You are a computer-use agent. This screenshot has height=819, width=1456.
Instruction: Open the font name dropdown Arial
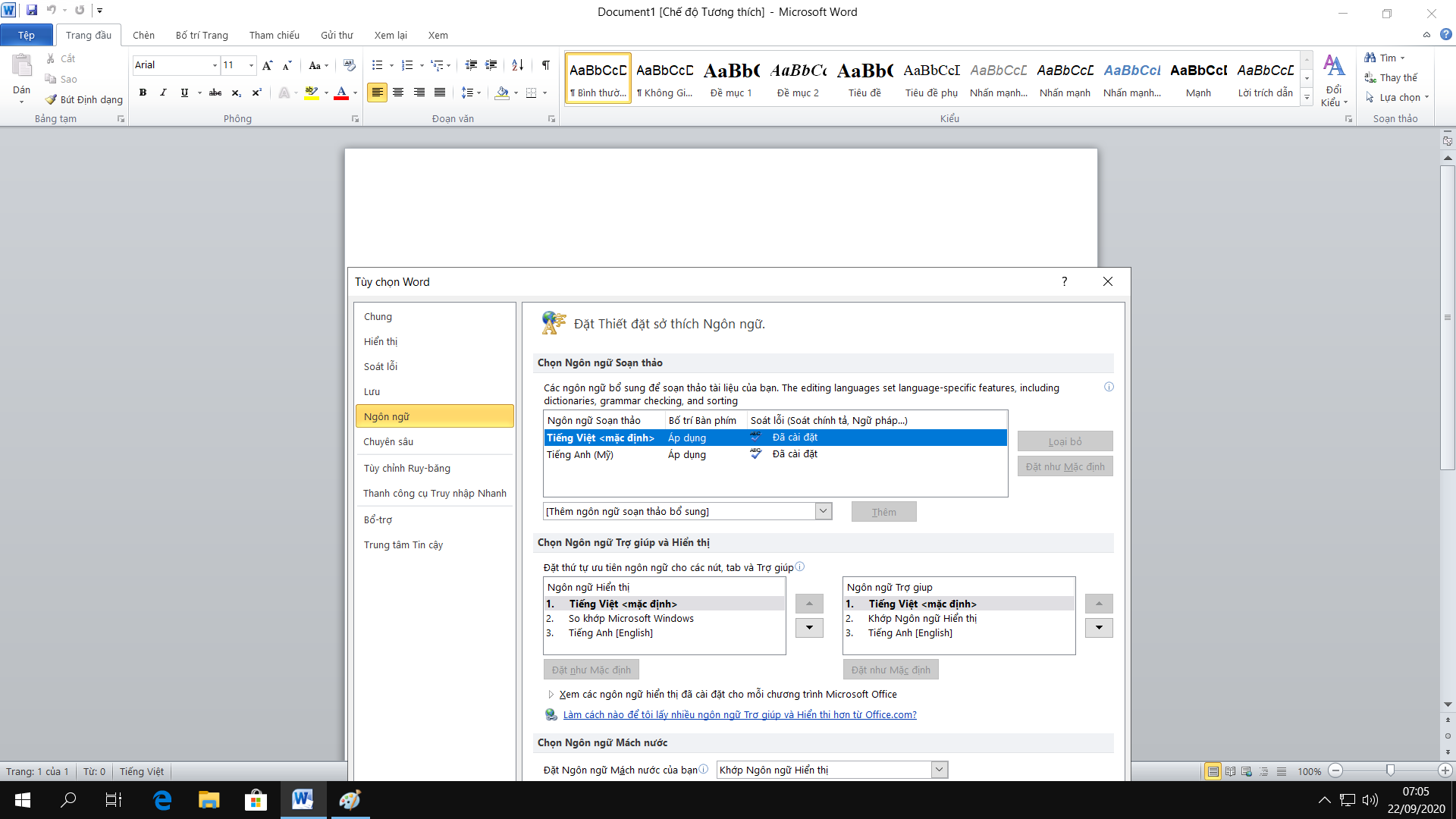pyautogui.click(x=215, y=65)
